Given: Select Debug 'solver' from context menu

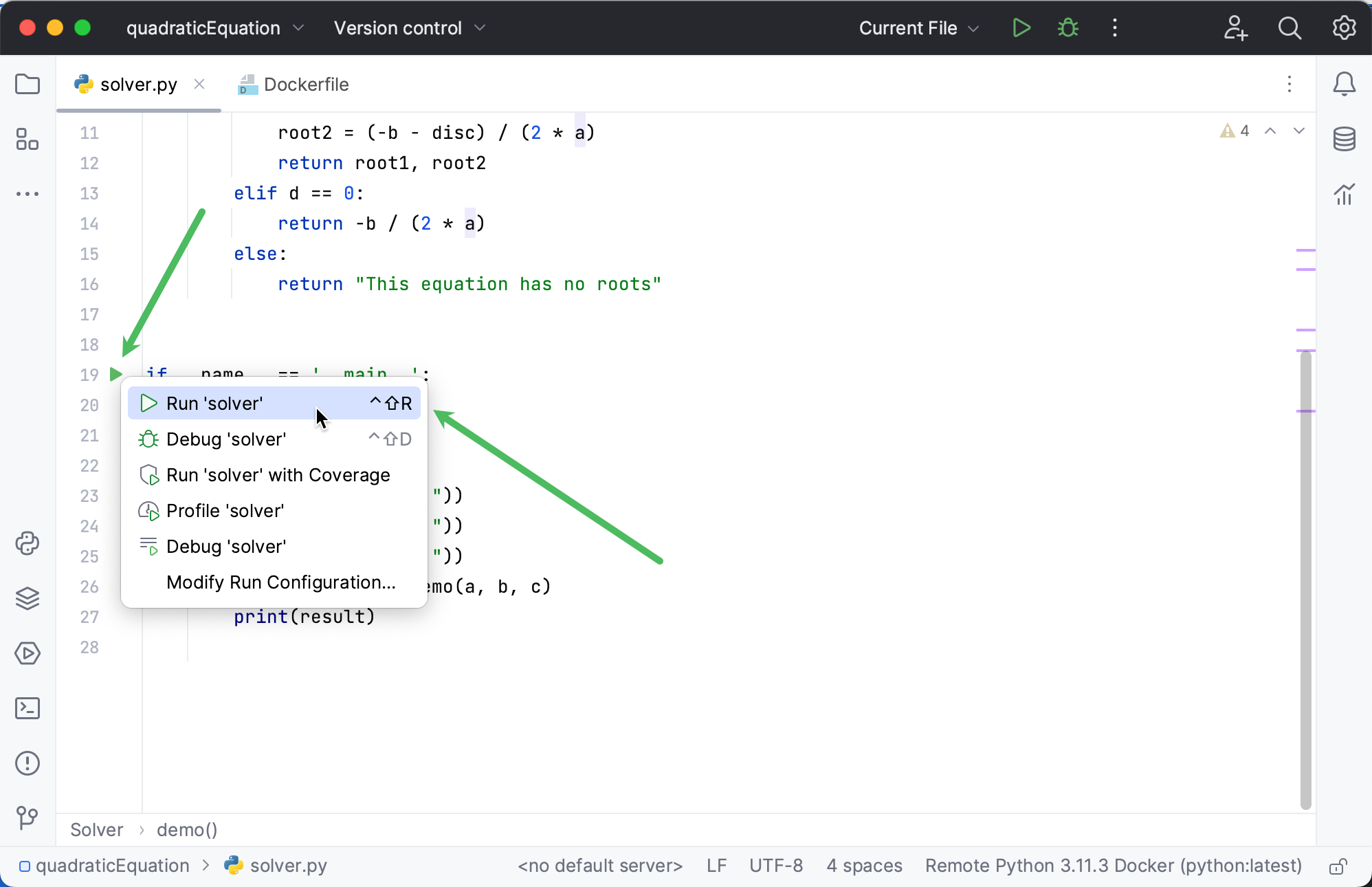Looking at the screenshot, I should 227,438.
